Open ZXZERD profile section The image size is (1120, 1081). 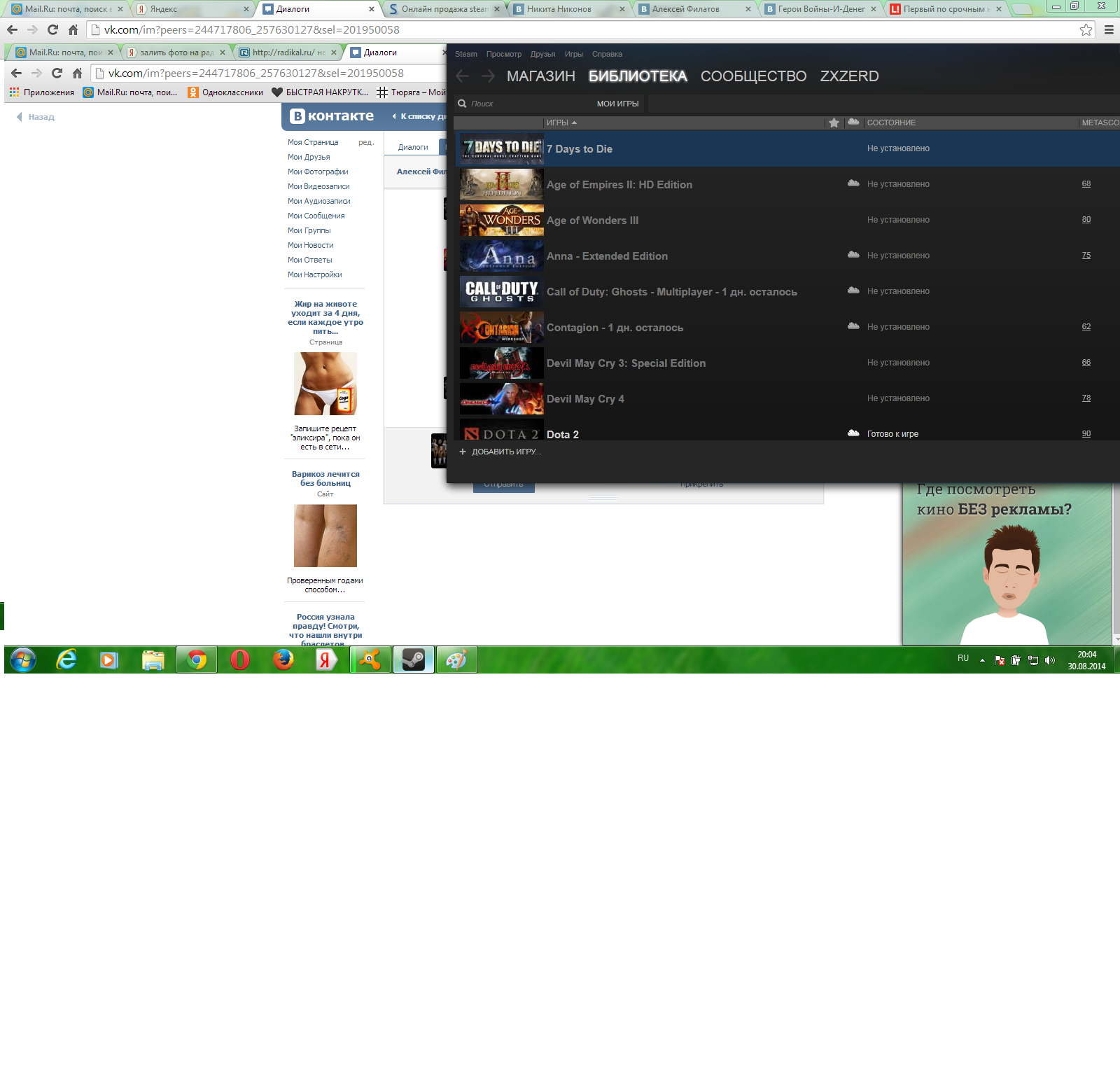click(849, 76)
